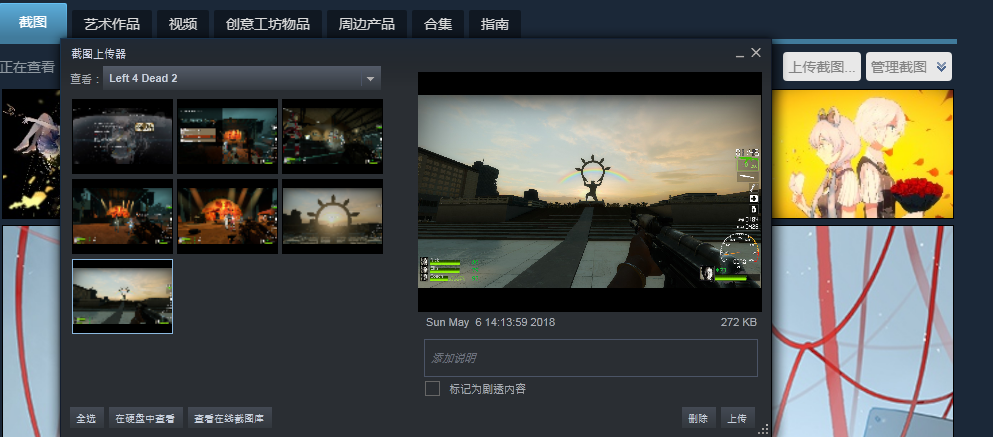993x437 pixels.
Task: Select the second thumbnail in the top row
Action: (x=227, y=136)
